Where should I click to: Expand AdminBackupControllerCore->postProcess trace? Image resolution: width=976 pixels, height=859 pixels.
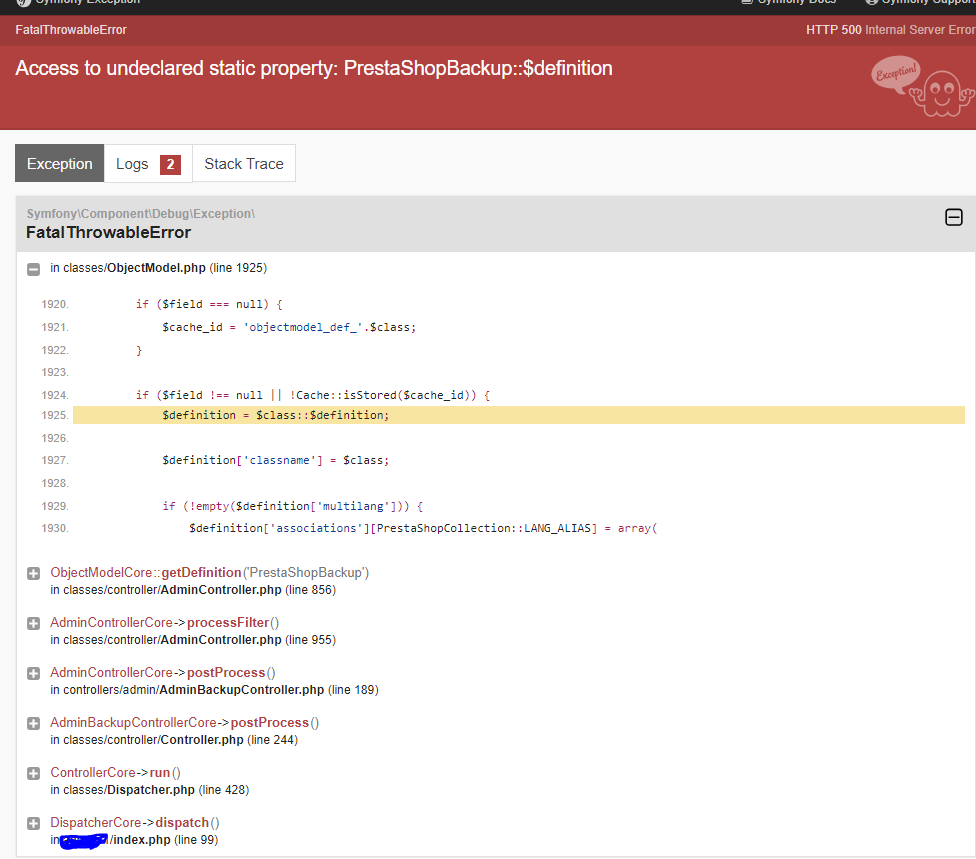point(33,723)
